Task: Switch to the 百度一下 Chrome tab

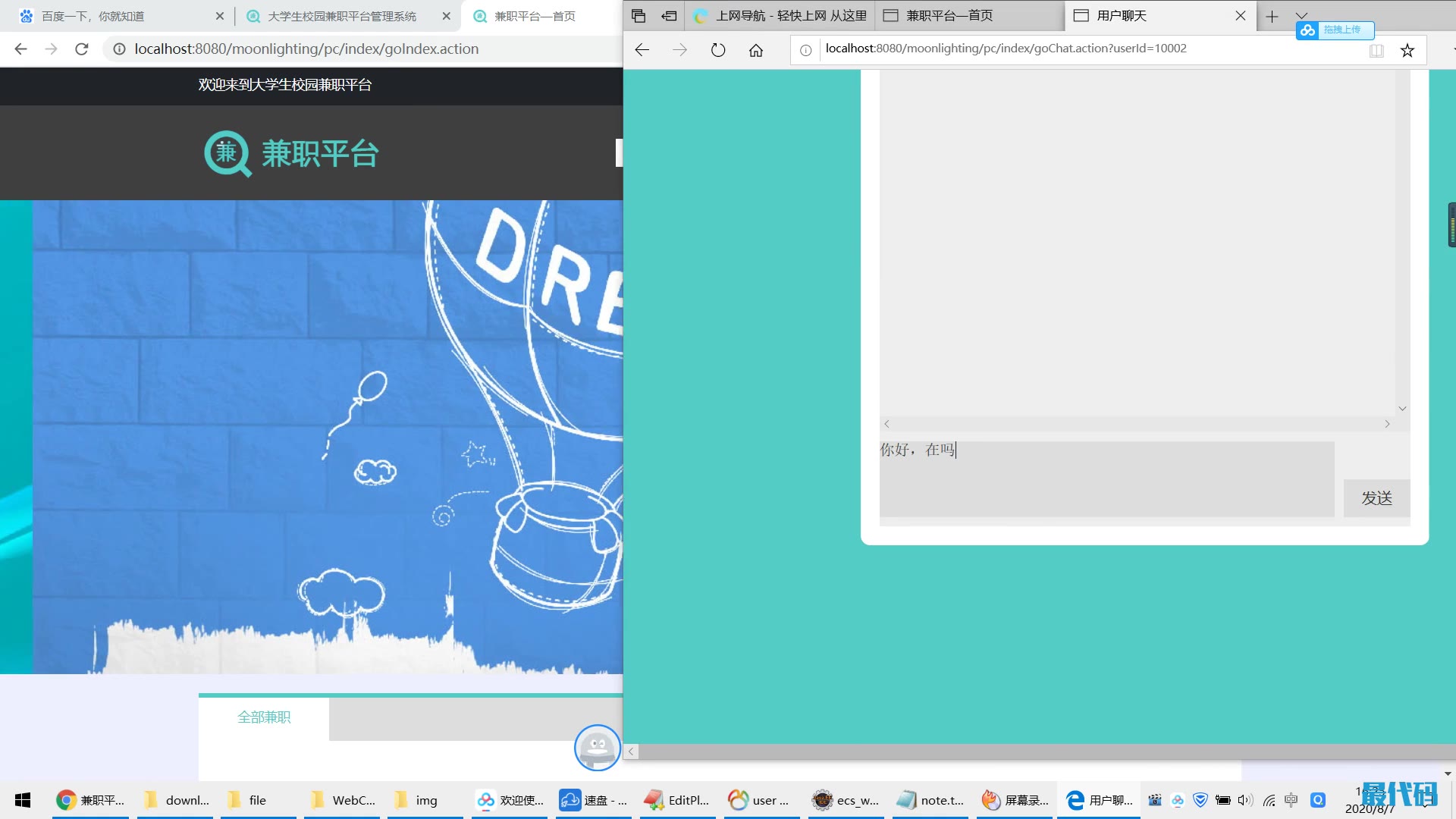Action: click(93, 16)
